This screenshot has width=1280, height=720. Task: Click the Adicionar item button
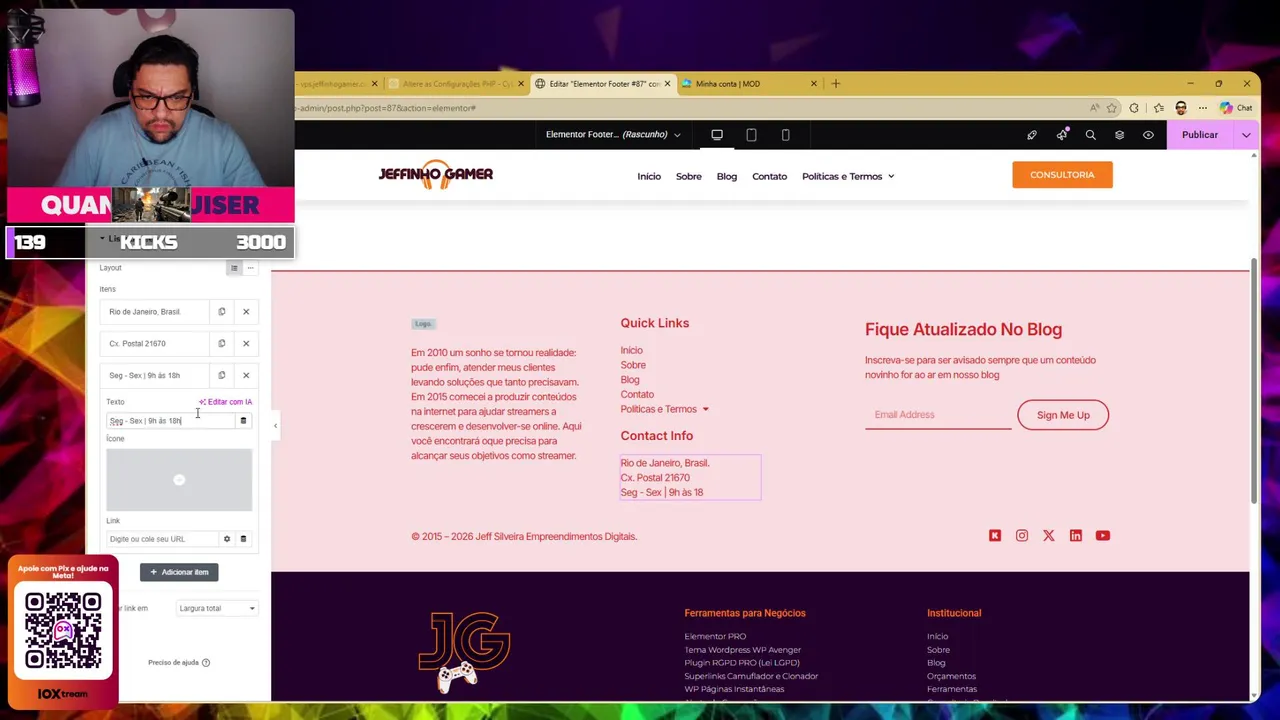[179, 572]
